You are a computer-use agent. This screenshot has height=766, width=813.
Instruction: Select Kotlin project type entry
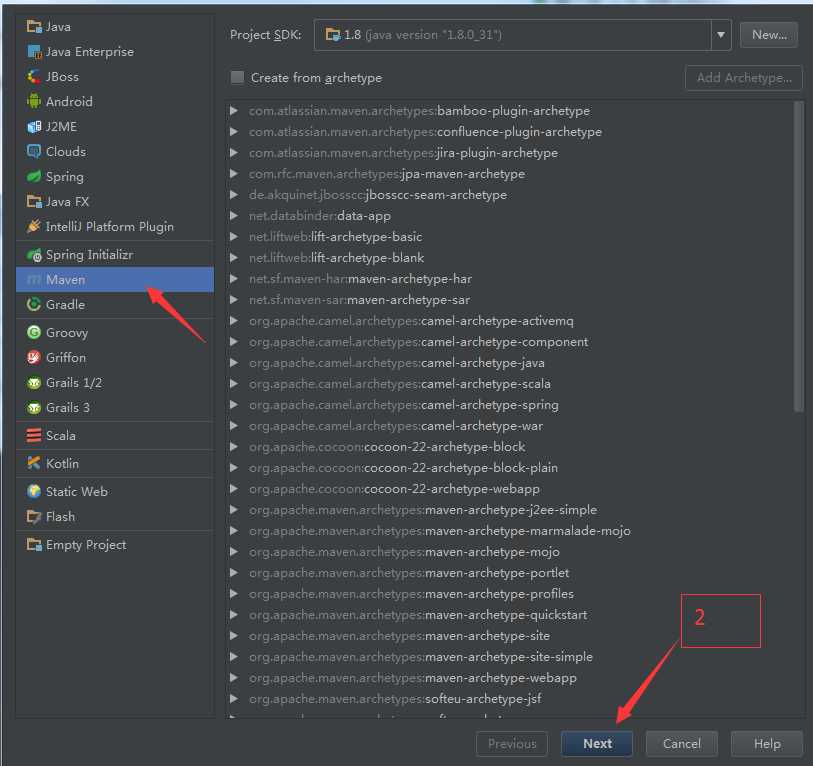[115, 463]
